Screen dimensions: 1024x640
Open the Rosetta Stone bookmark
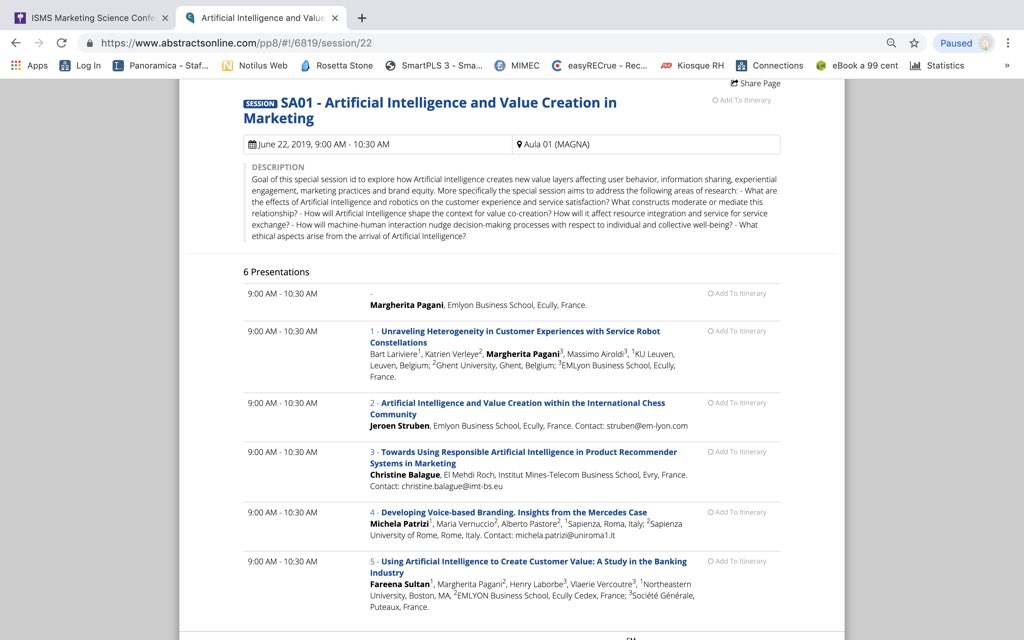[x=337, y=65]
